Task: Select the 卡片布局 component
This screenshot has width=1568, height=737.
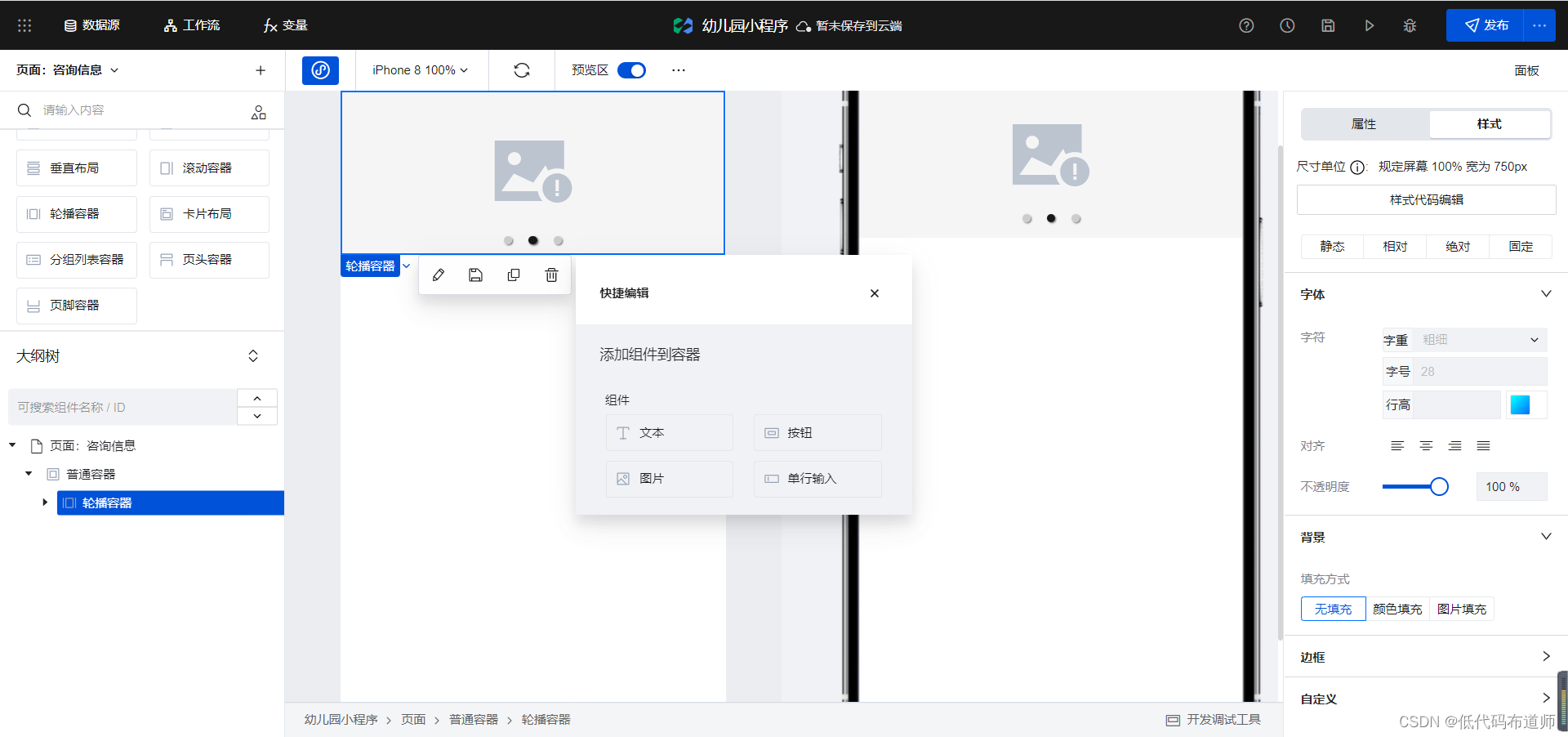Action: (x=209, y=213)
